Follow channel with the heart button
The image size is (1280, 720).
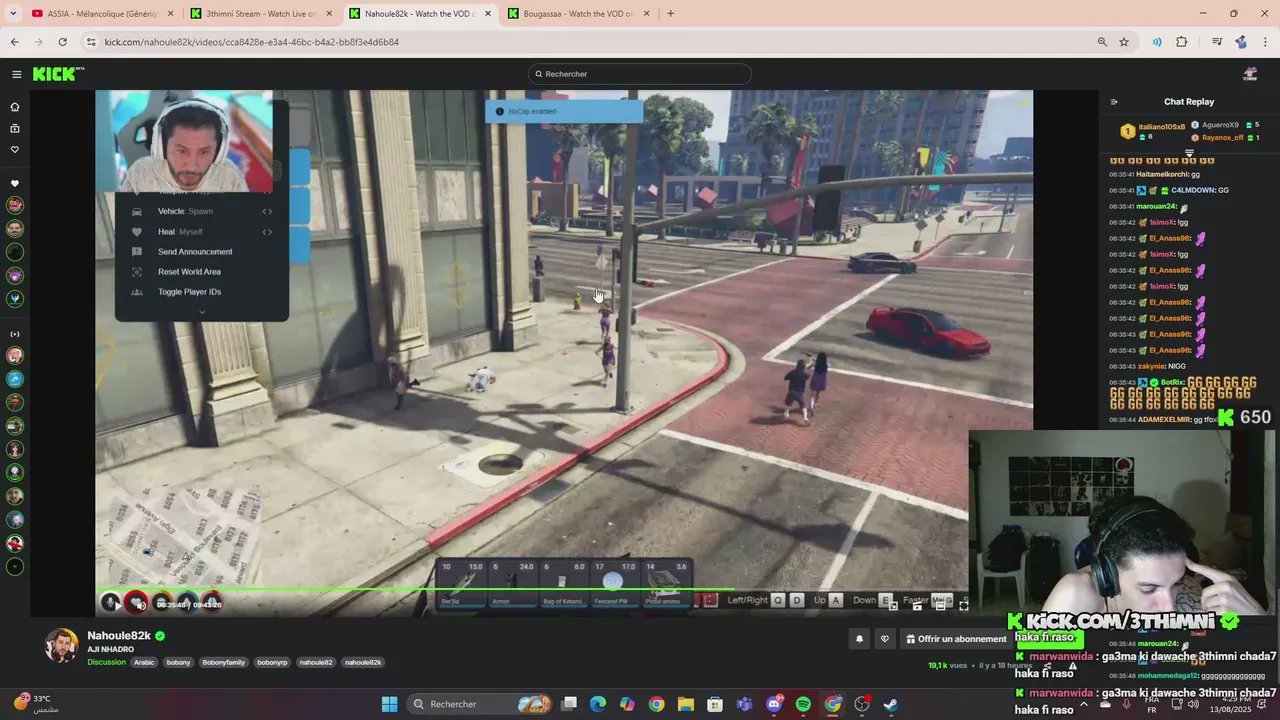[x=884, y=639]
